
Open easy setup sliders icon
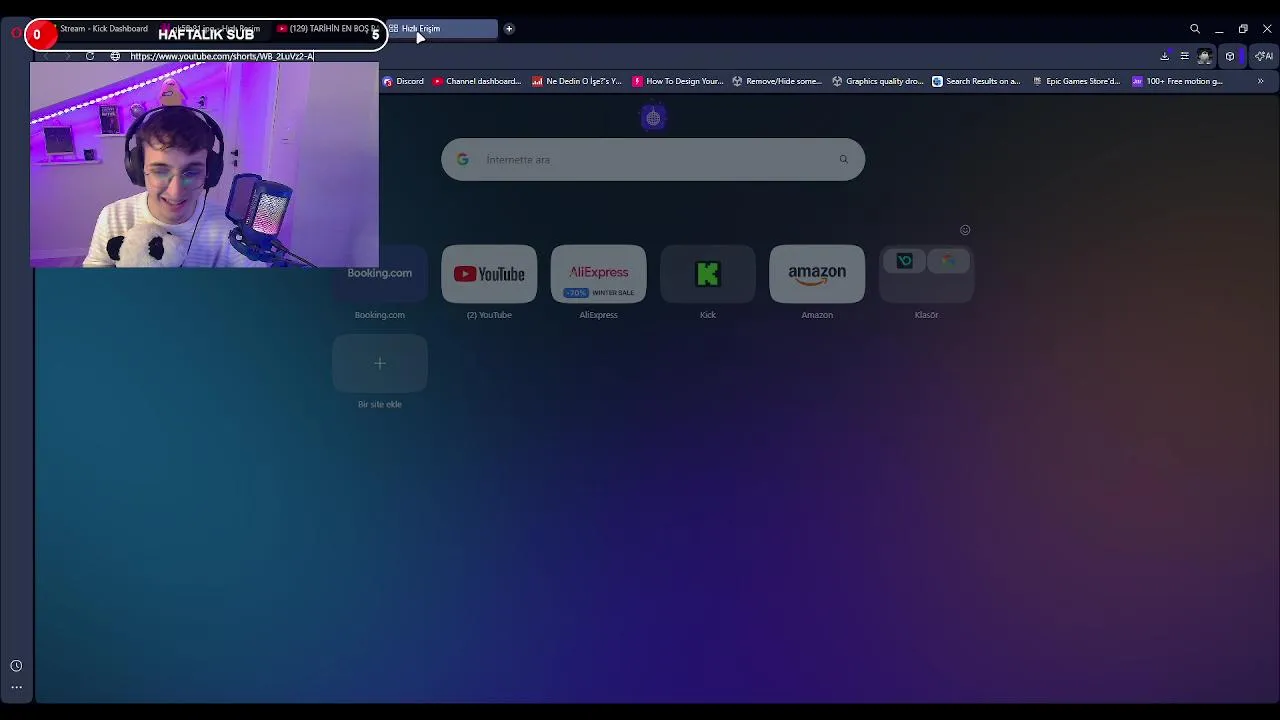point(1184,56)
